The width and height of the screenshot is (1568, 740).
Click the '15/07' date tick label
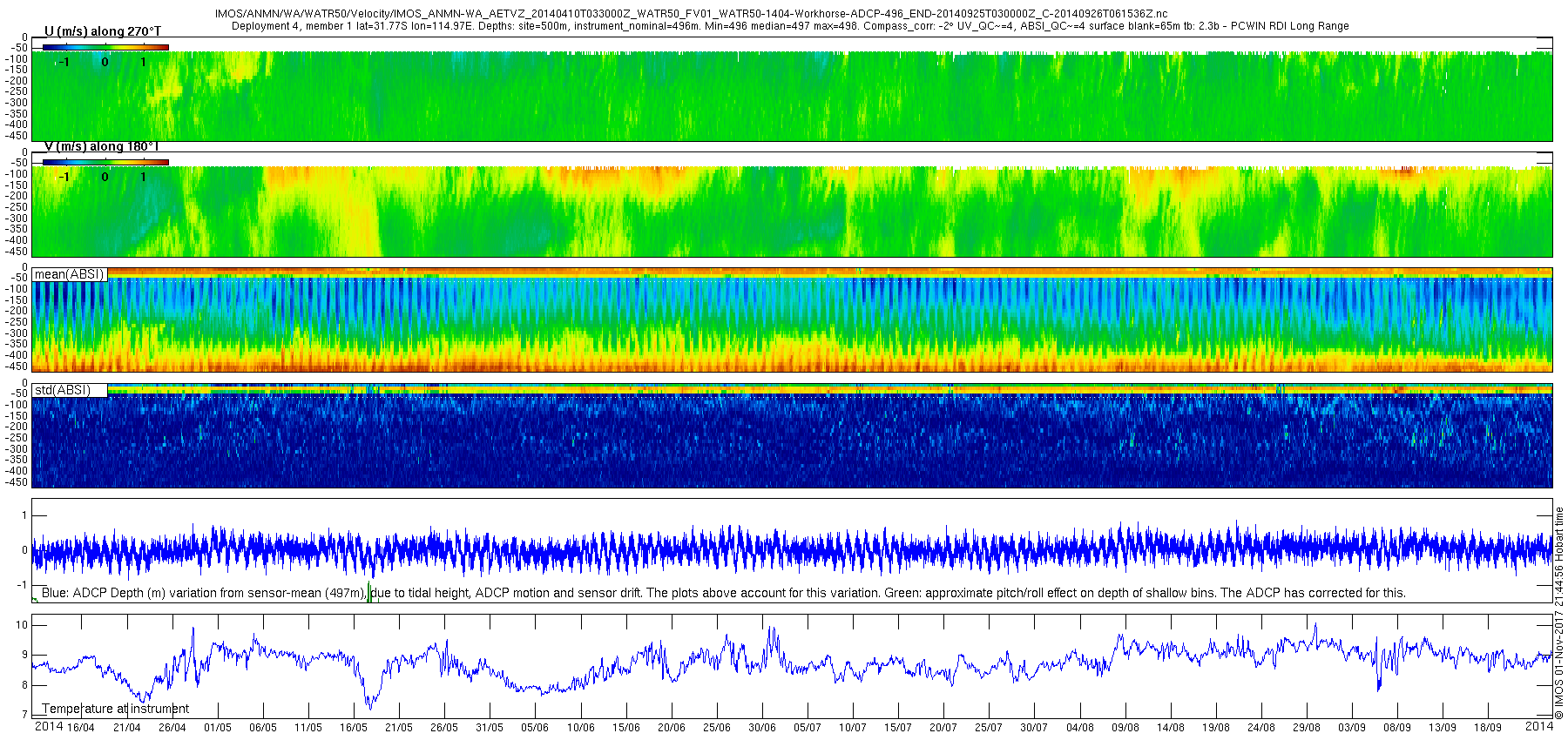898,728
